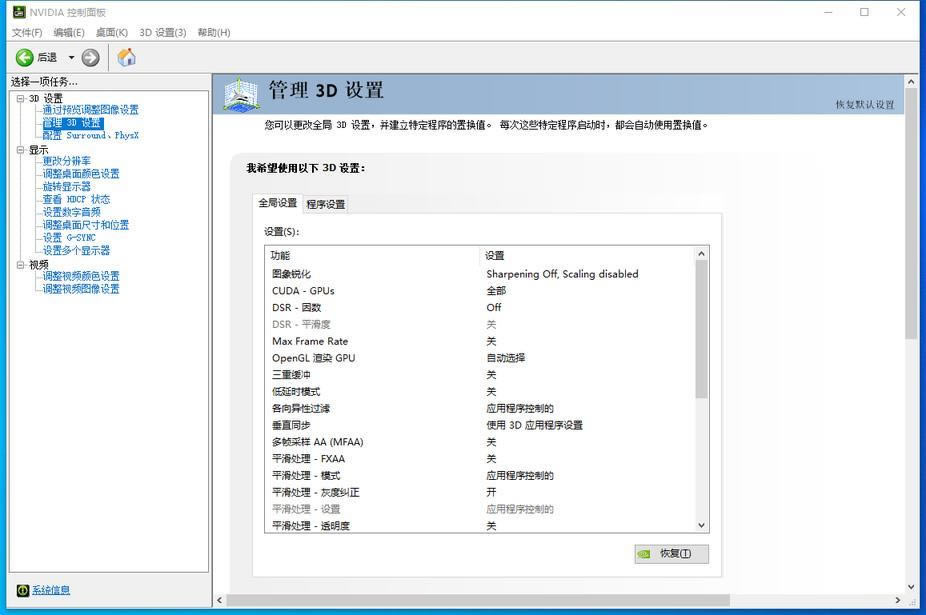Collapse the 3D 设置 tree node

[x=21, y=99]
